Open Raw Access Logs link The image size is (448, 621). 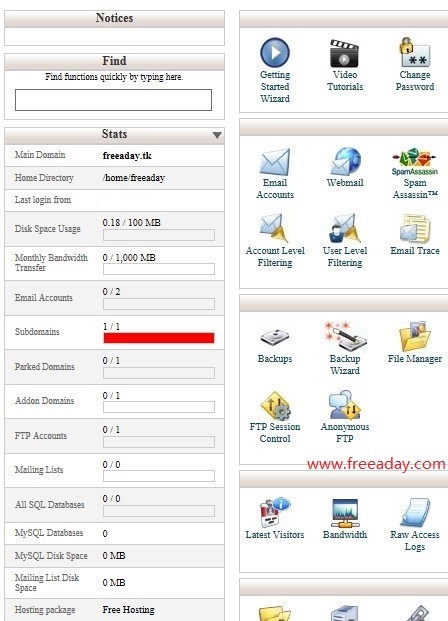(x=415, y=540)
